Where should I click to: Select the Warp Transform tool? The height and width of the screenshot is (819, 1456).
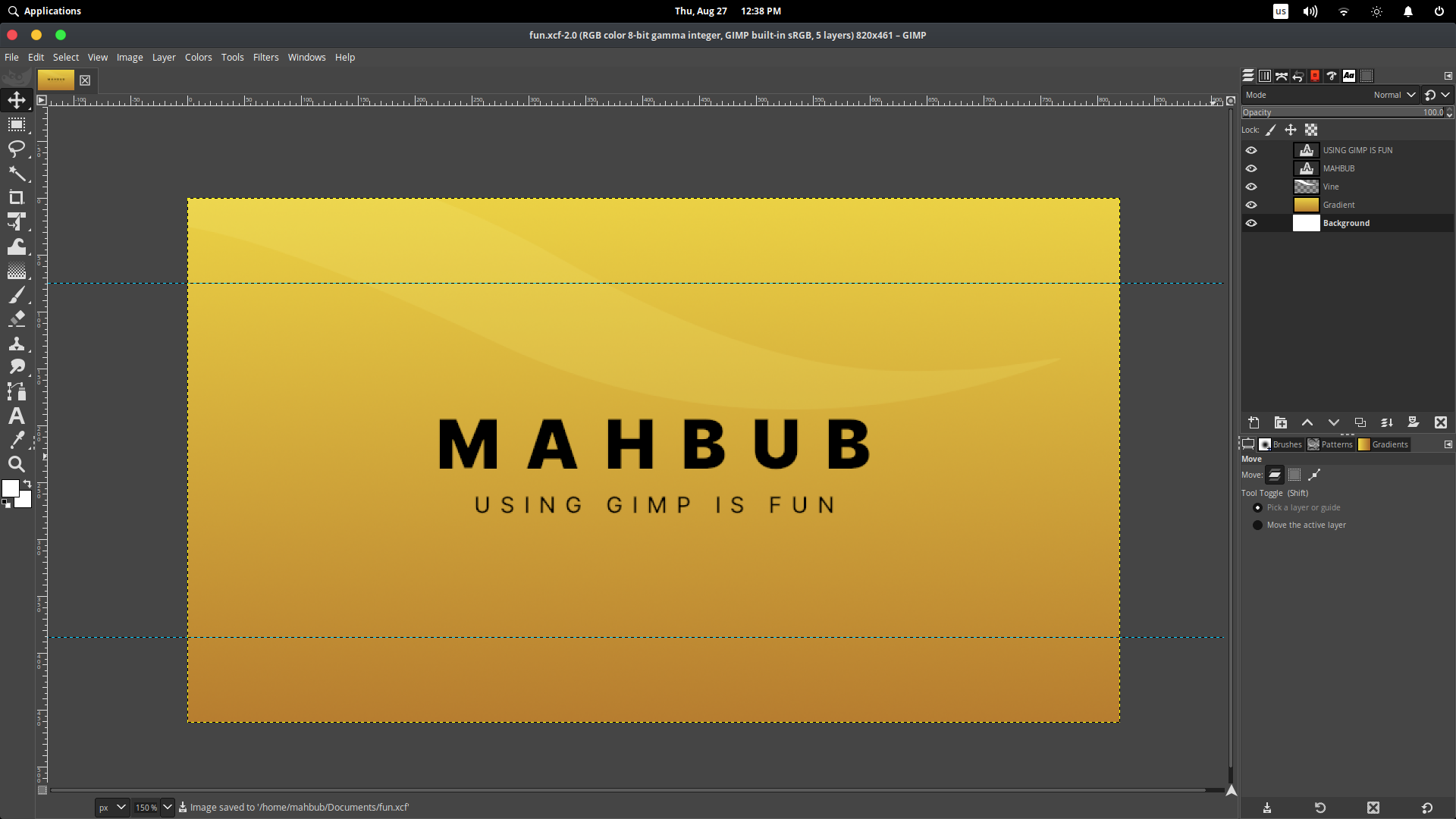coord(17,246)
